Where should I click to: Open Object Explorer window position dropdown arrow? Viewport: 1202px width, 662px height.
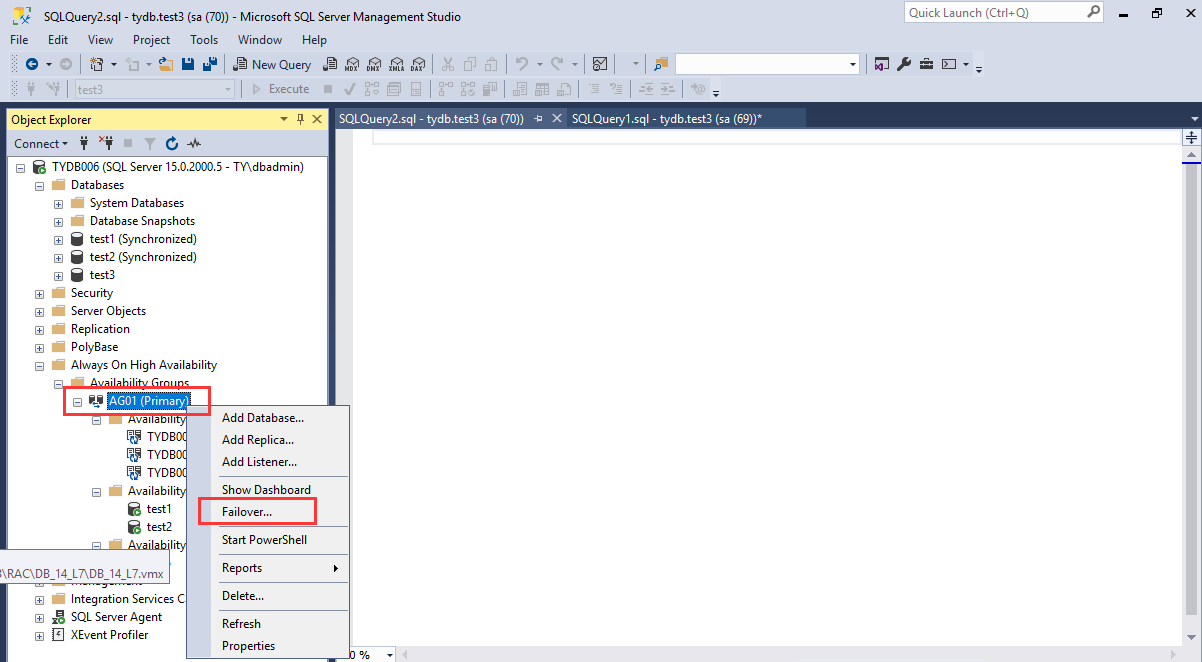pos(284,119)
